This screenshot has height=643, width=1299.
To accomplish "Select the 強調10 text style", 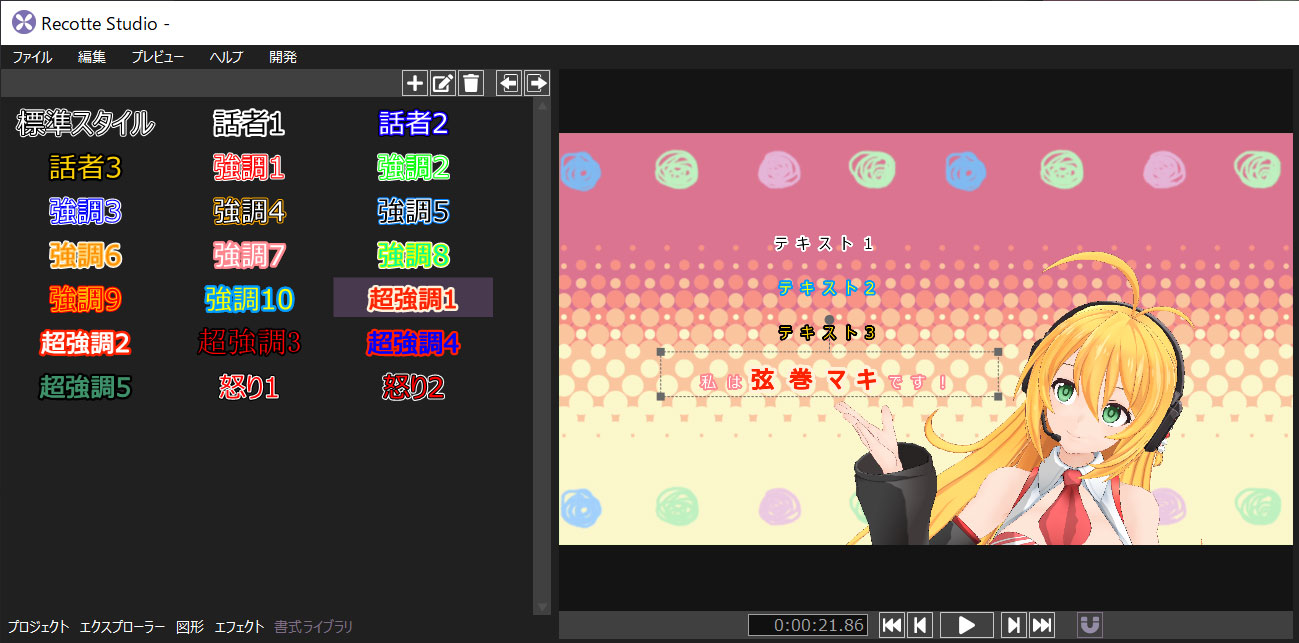I will coord(249,298).
